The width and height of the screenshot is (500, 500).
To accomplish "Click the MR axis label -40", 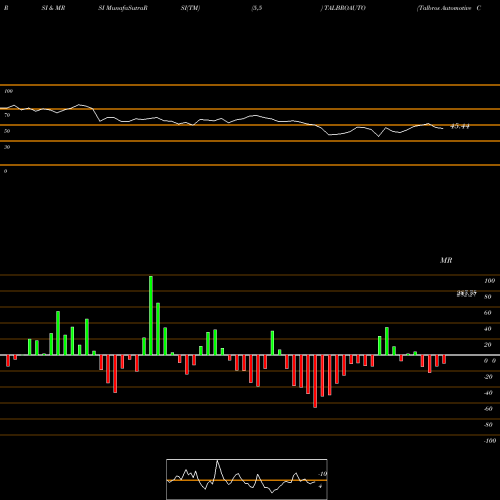I will point(488,393).
